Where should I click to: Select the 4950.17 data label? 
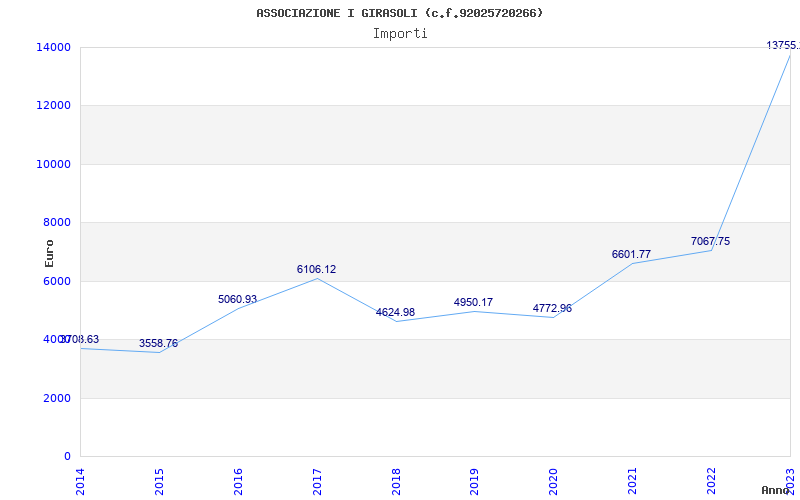coord(473,303)
